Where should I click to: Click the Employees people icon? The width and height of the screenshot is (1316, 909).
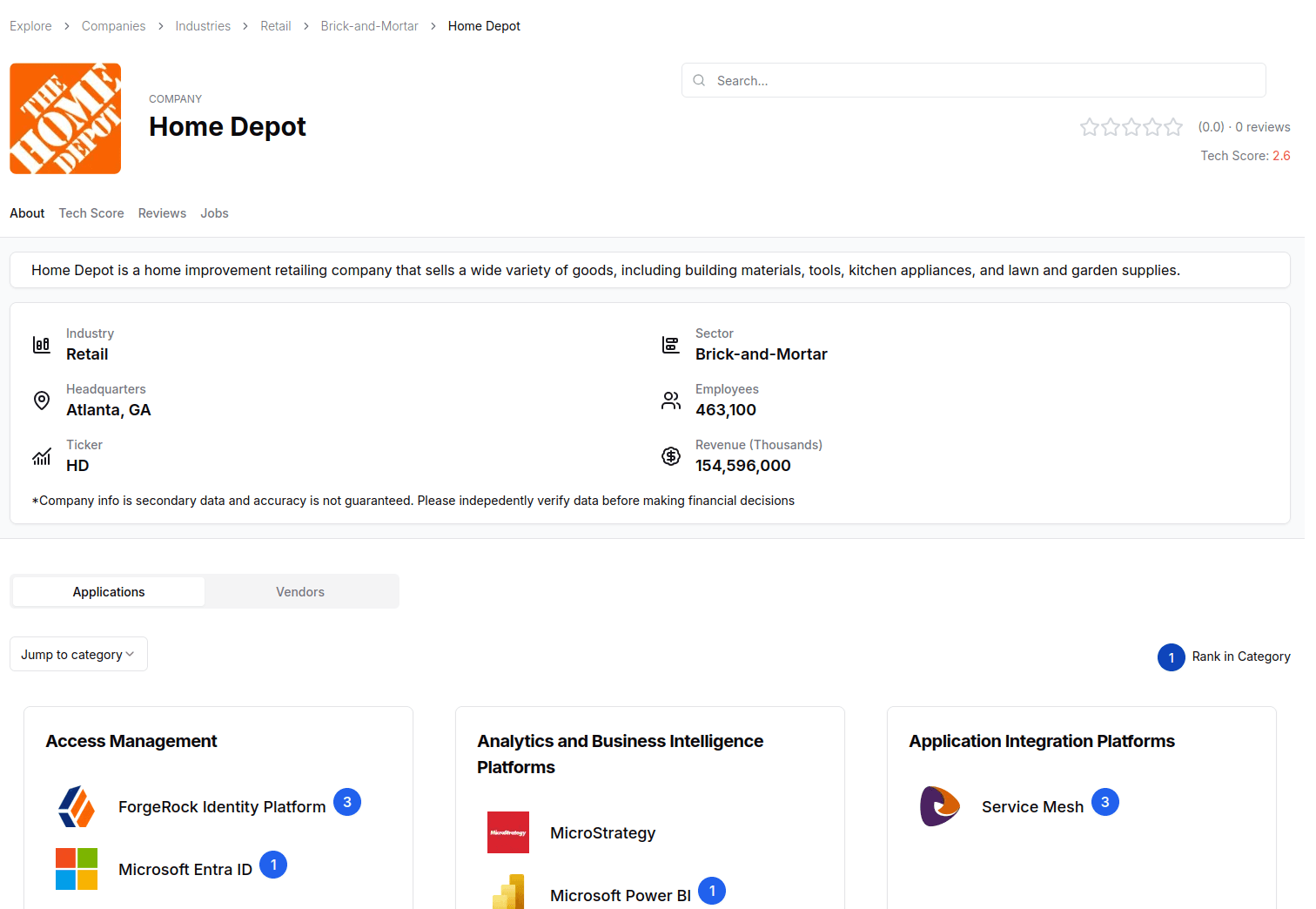pos(671,401)
